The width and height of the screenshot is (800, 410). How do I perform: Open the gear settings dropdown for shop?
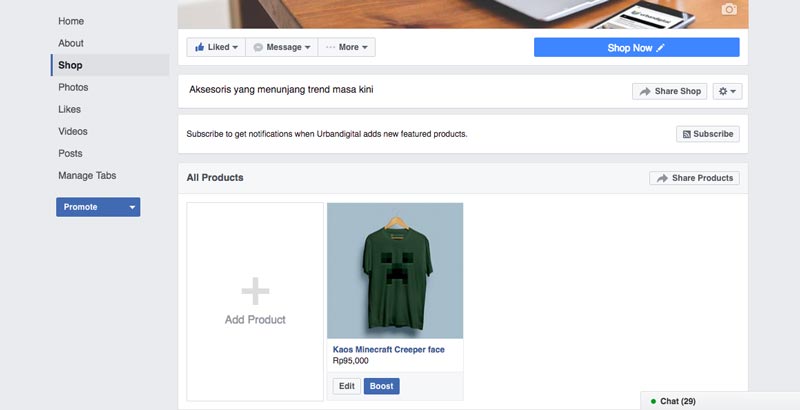point(728,91)
